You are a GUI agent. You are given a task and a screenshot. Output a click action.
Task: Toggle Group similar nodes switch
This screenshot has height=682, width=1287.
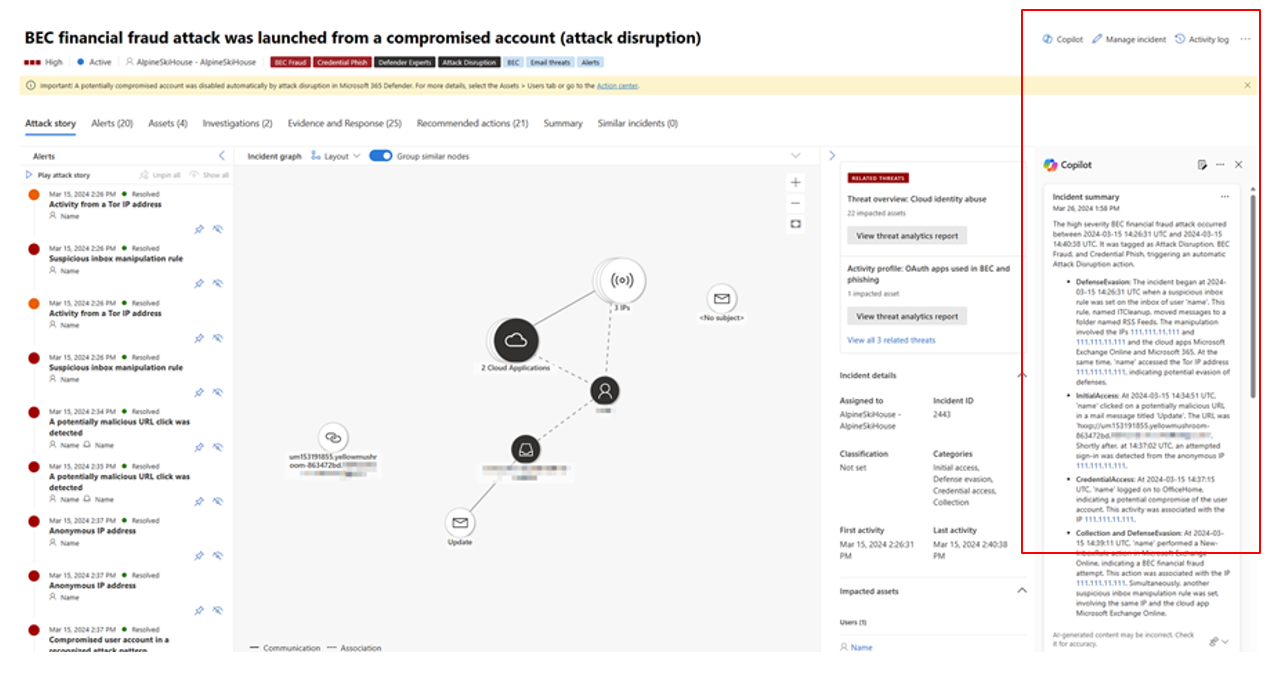point(380,156)
